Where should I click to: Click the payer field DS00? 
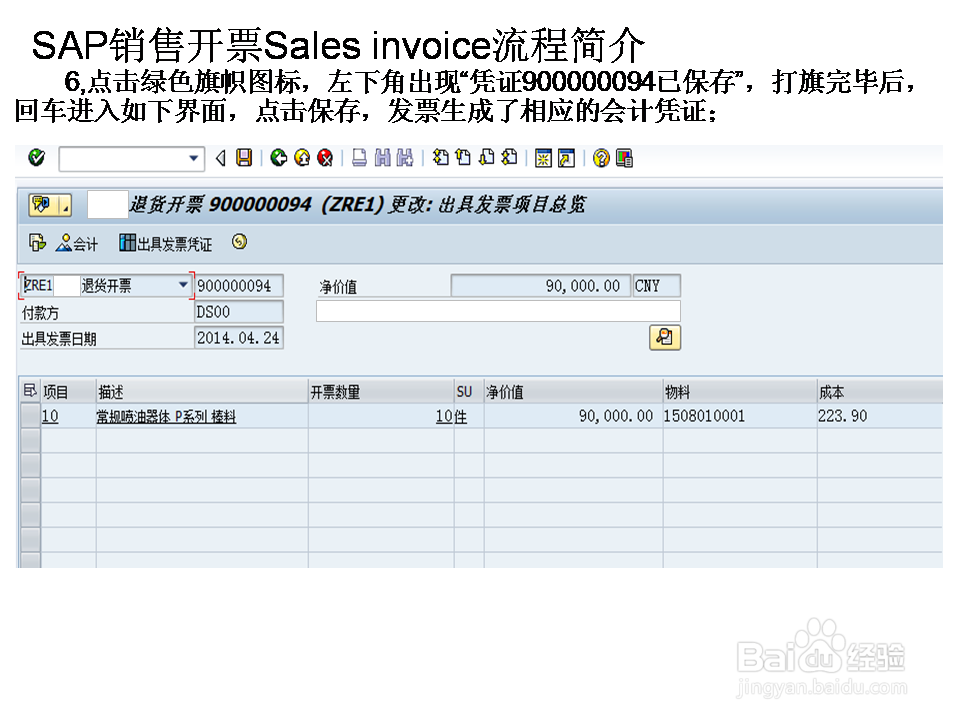pos(239,312)
